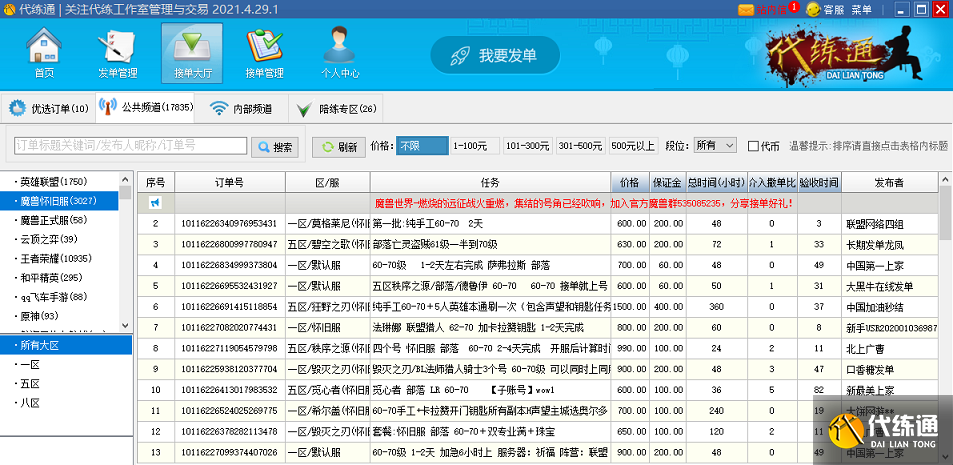The width and height of the screenshot is (953, 465).
Task: Click the 我要发单 button
Action: click(496, 55)
